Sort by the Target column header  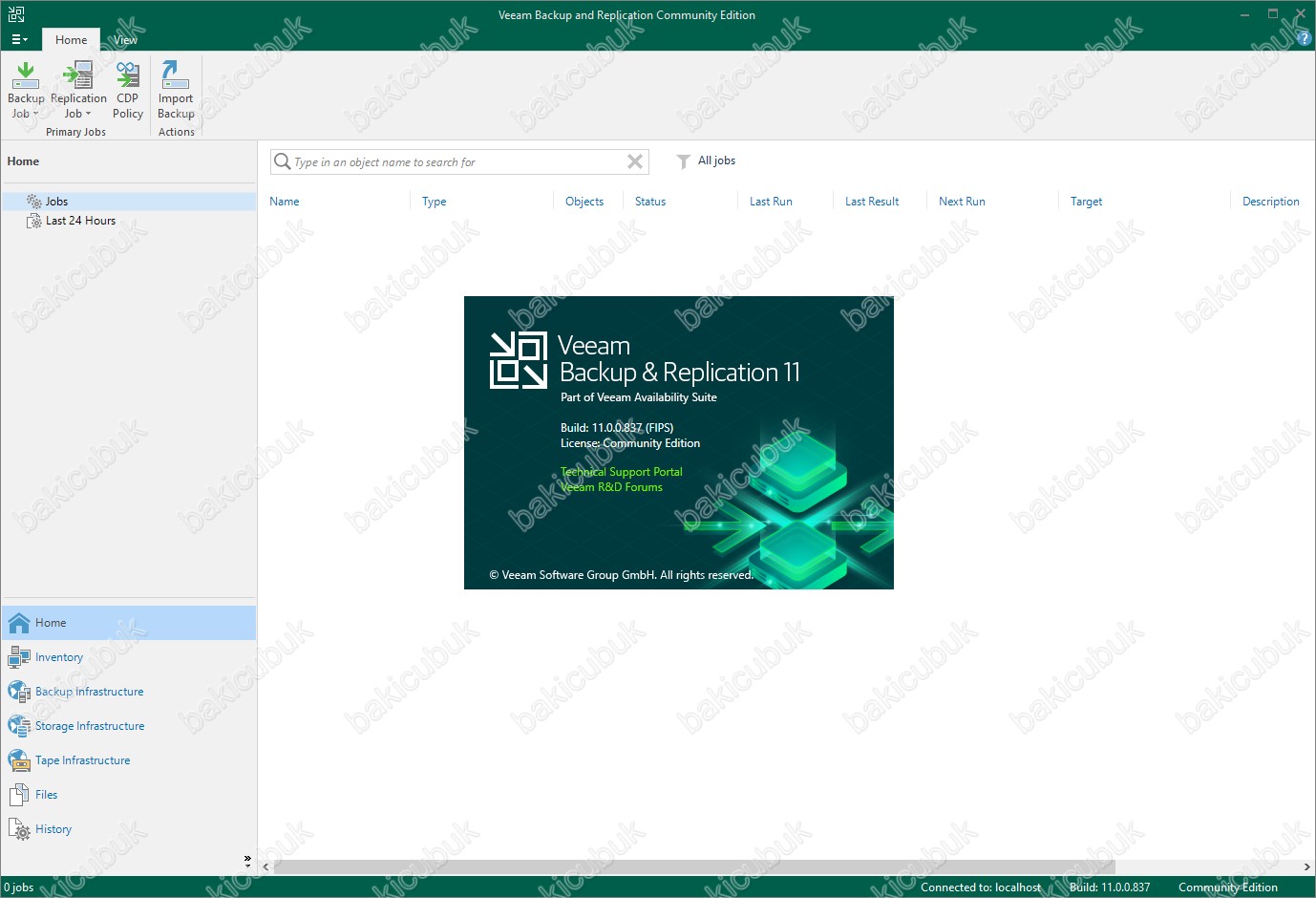[x=1086, y=202]
